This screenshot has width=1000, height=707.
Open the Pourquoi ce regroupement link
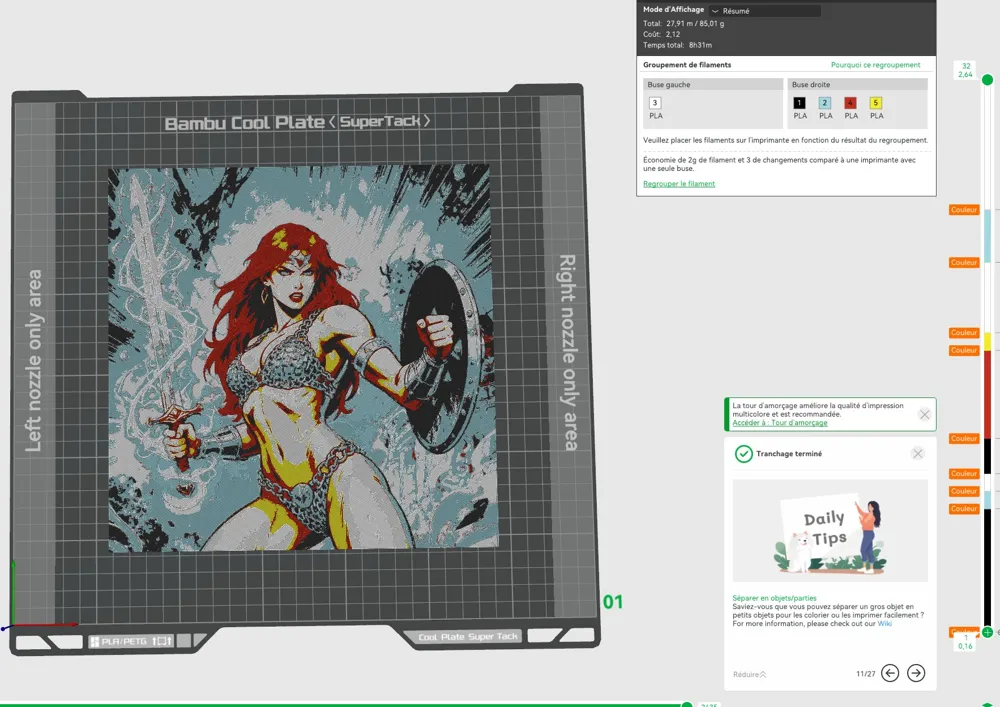[875, 65]
